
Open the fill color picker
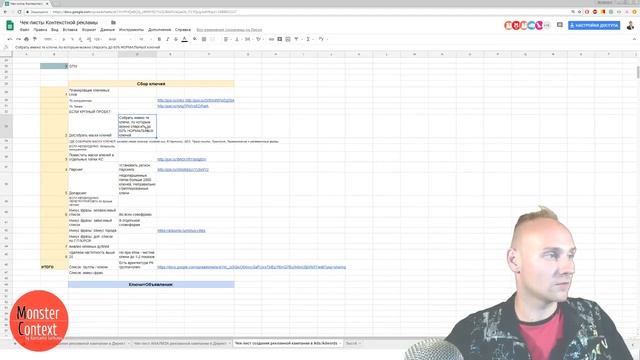(195, 39)
